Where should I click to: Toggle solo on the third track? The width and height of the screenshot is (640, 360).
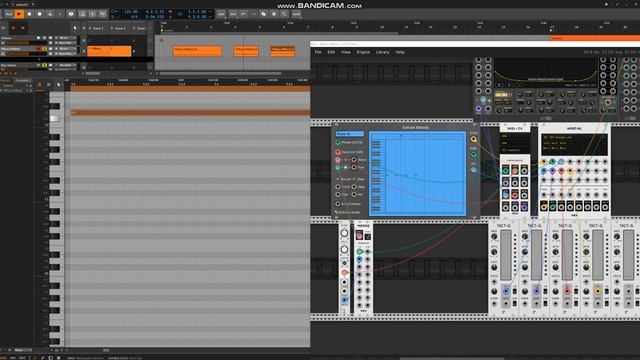[44, 65]
